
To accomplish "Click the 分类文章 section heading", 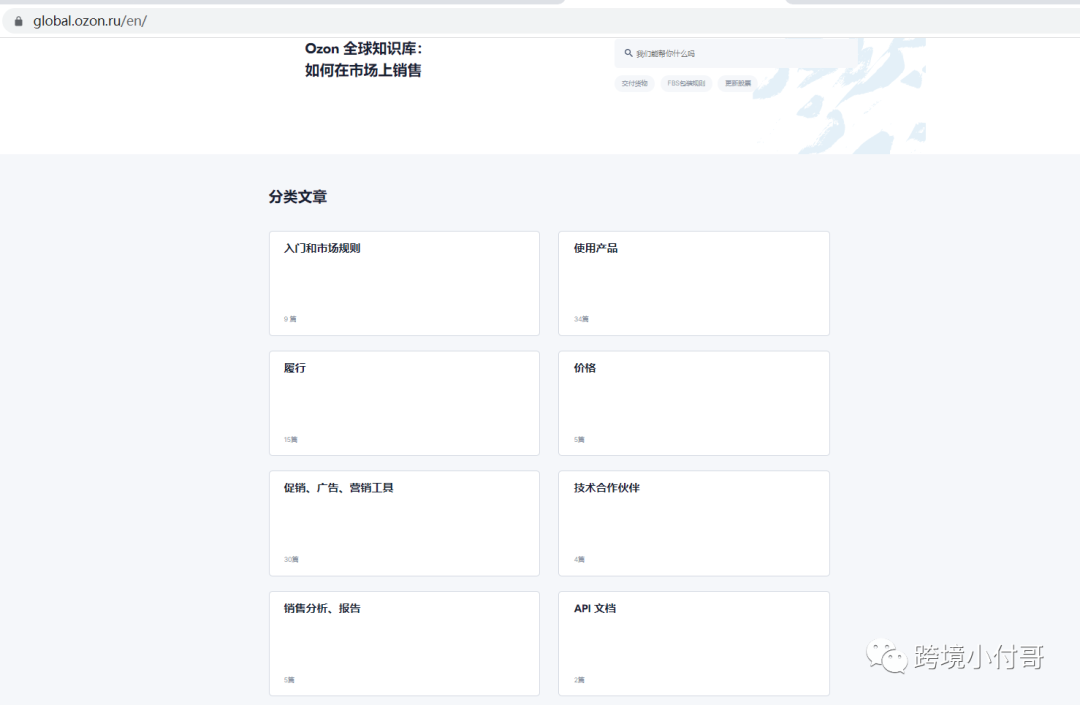I will (298, 197).
